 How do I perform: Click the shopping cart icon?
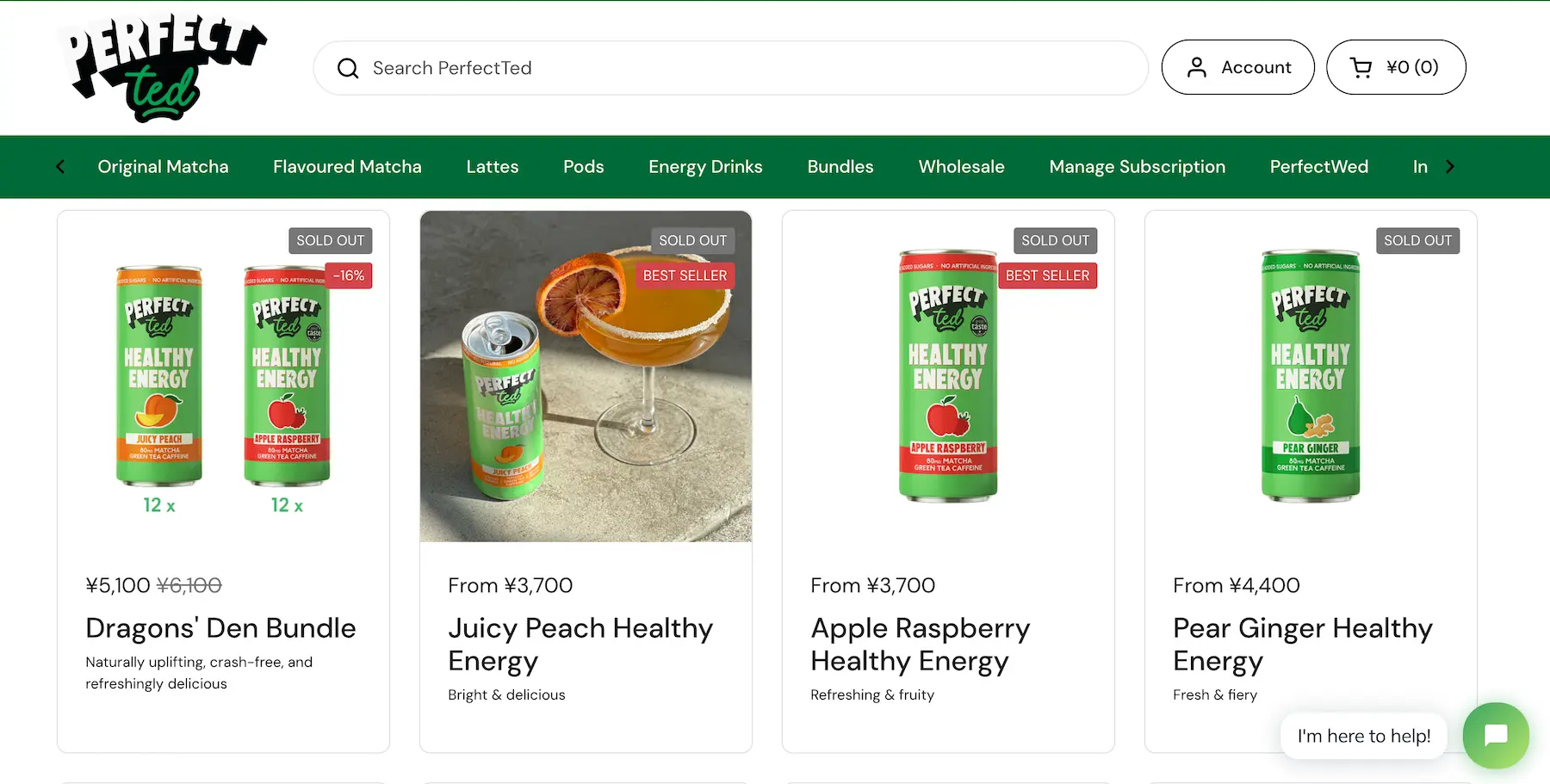pyautogui.click(x=1361, y=67)
